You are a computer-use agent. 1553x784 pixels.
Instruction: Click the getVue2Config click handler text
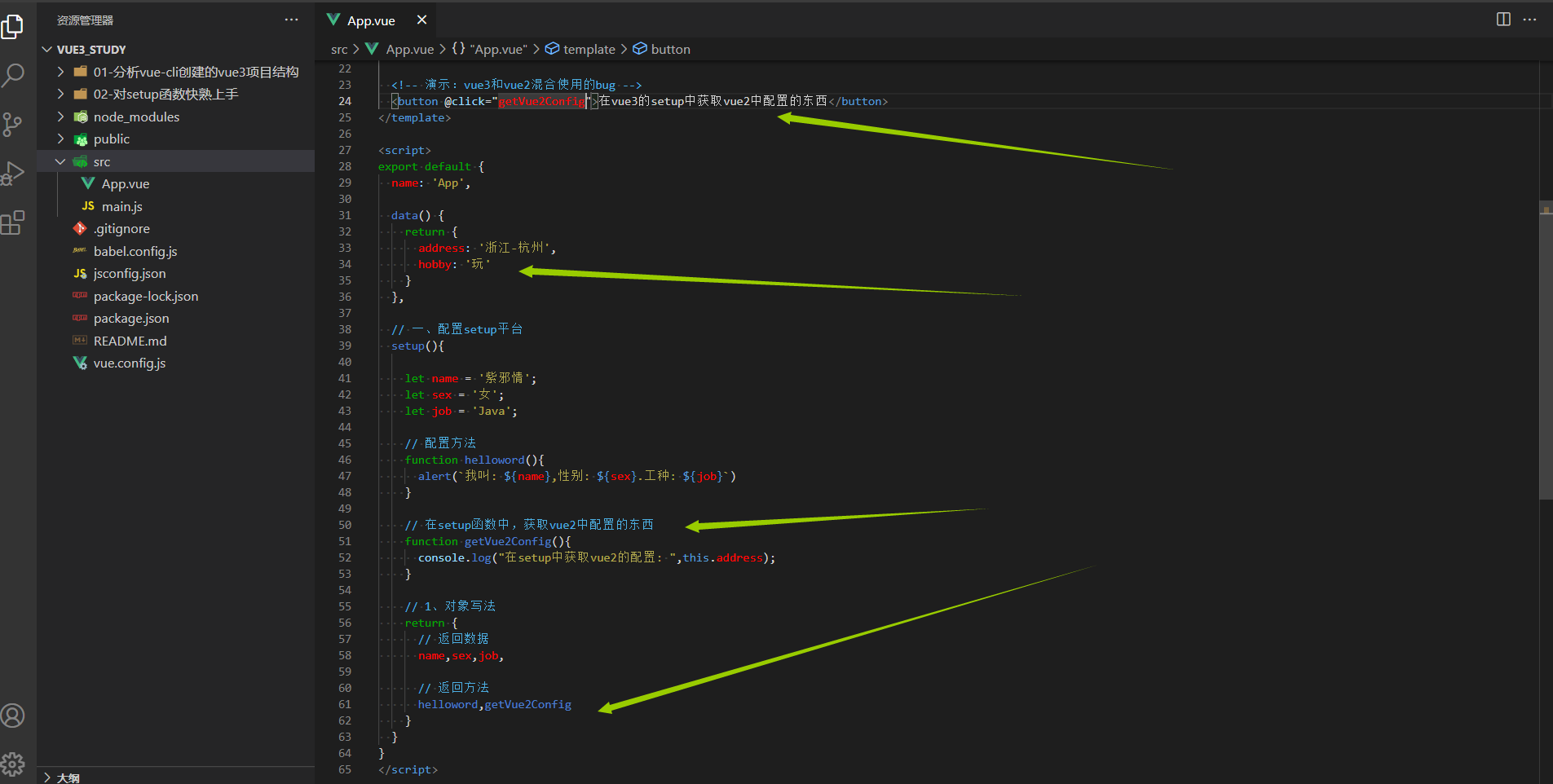click(542, 101)
